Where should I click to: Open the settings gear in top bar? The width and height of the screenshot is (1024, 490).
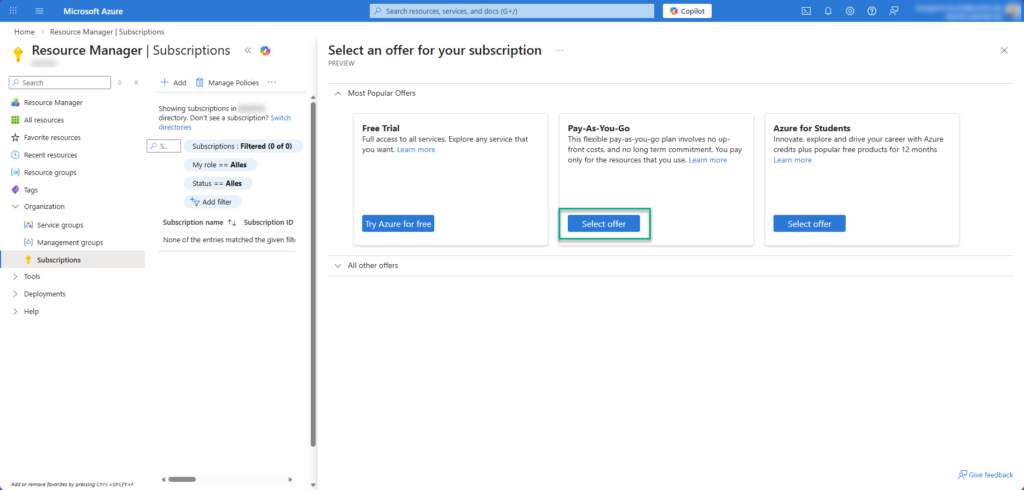(x=850, y=11)
